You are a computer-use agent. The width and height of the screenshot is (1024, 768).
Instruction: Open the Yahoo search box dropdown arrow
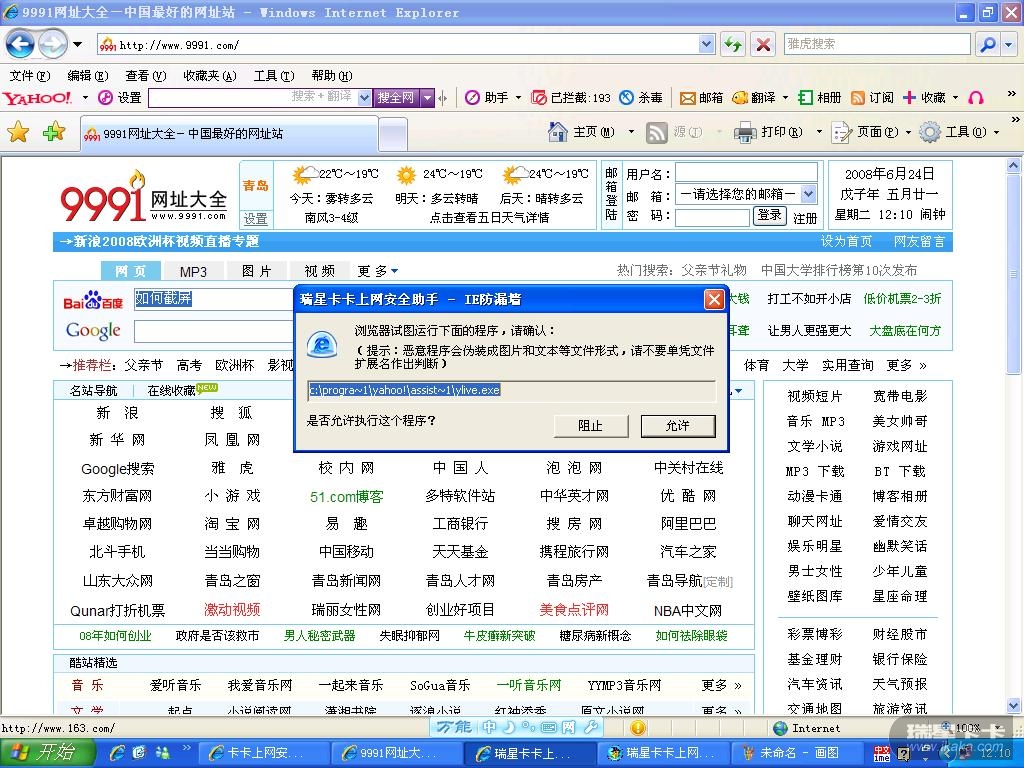coord(364,98)
